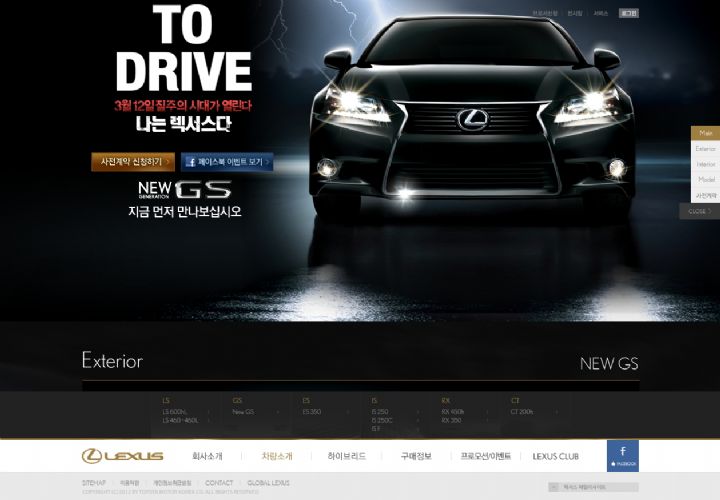Select the 차량소개 menu item
This screenshot has height=500, width=720.
click(277, 456)
